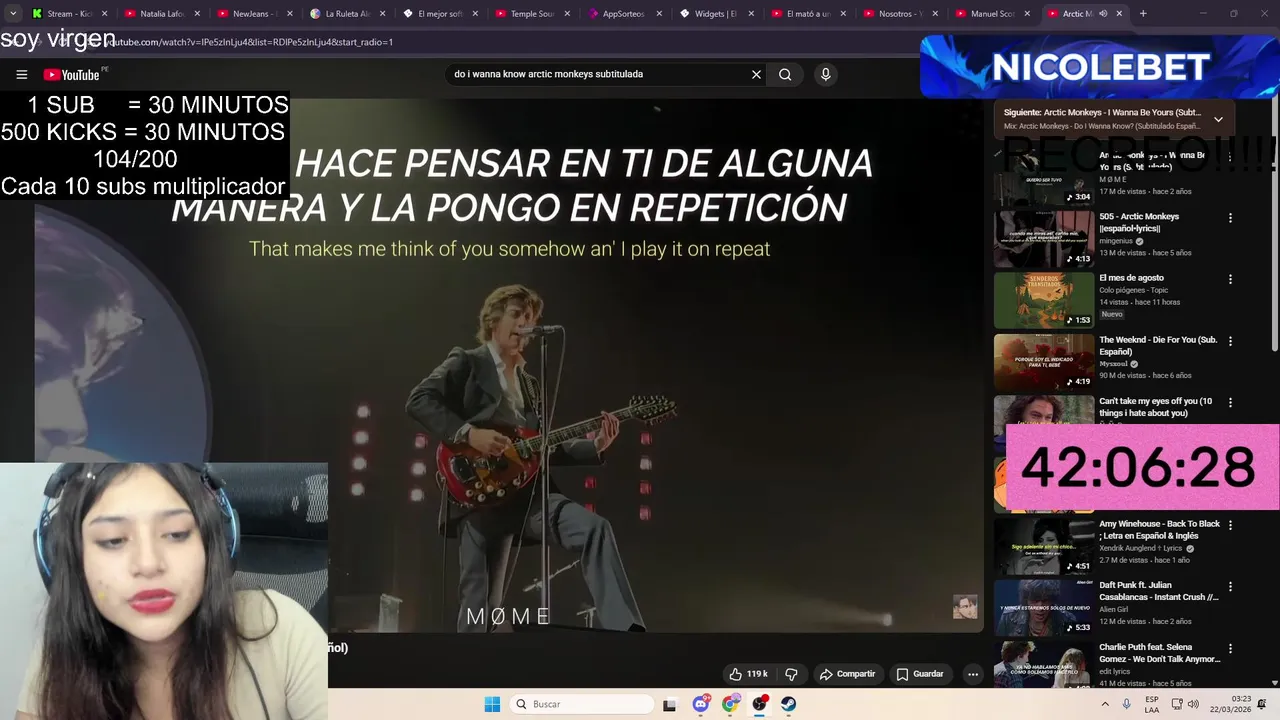Open Daft Punk Instant Crush video title
Screen dimensions: 1280x720
click(1159, 591)
